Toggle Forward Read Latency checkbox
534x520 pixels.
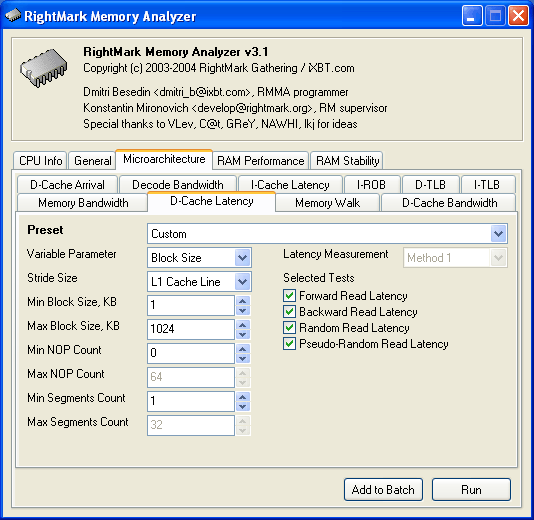click(289, 295)
